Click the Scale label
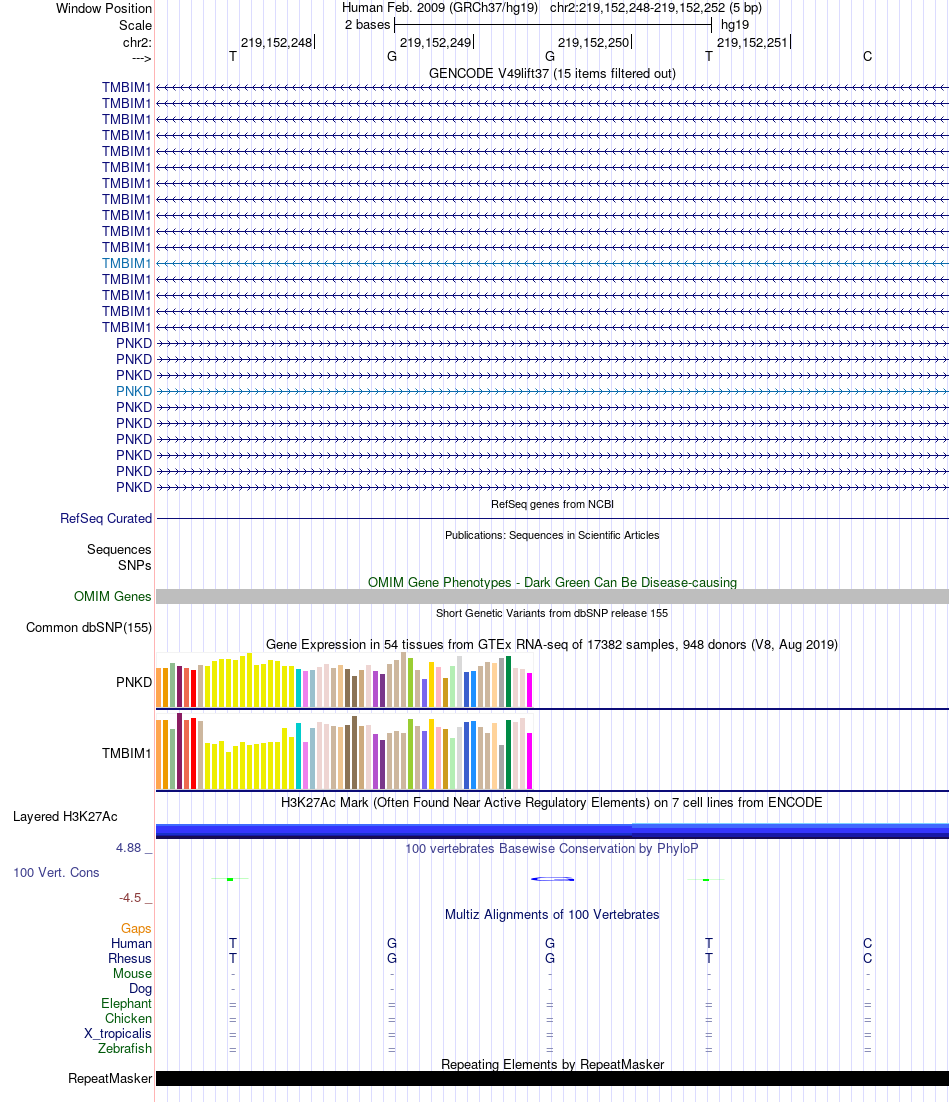This screenshot has width=950, height=1102. (x=136, y=25)
